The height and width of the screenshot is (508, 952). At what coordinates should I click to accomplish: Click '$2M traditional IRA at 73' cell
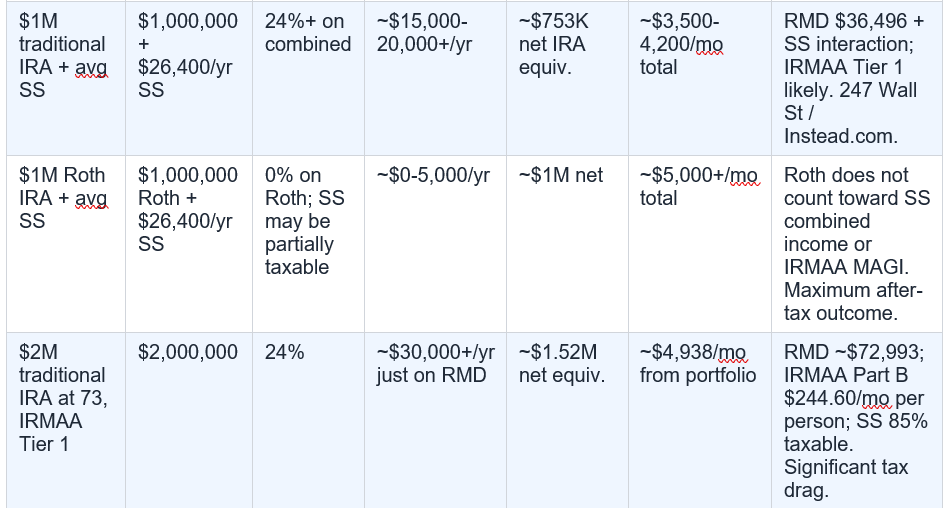coord(66,421)
